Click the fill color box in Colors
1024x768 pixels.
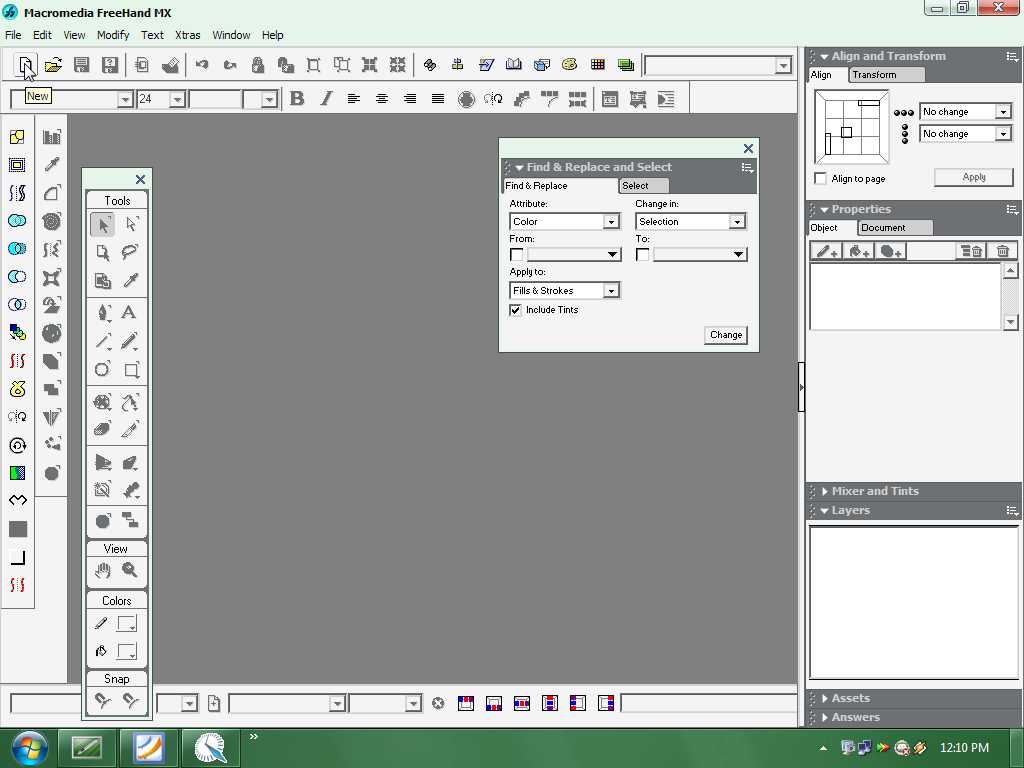127,652
